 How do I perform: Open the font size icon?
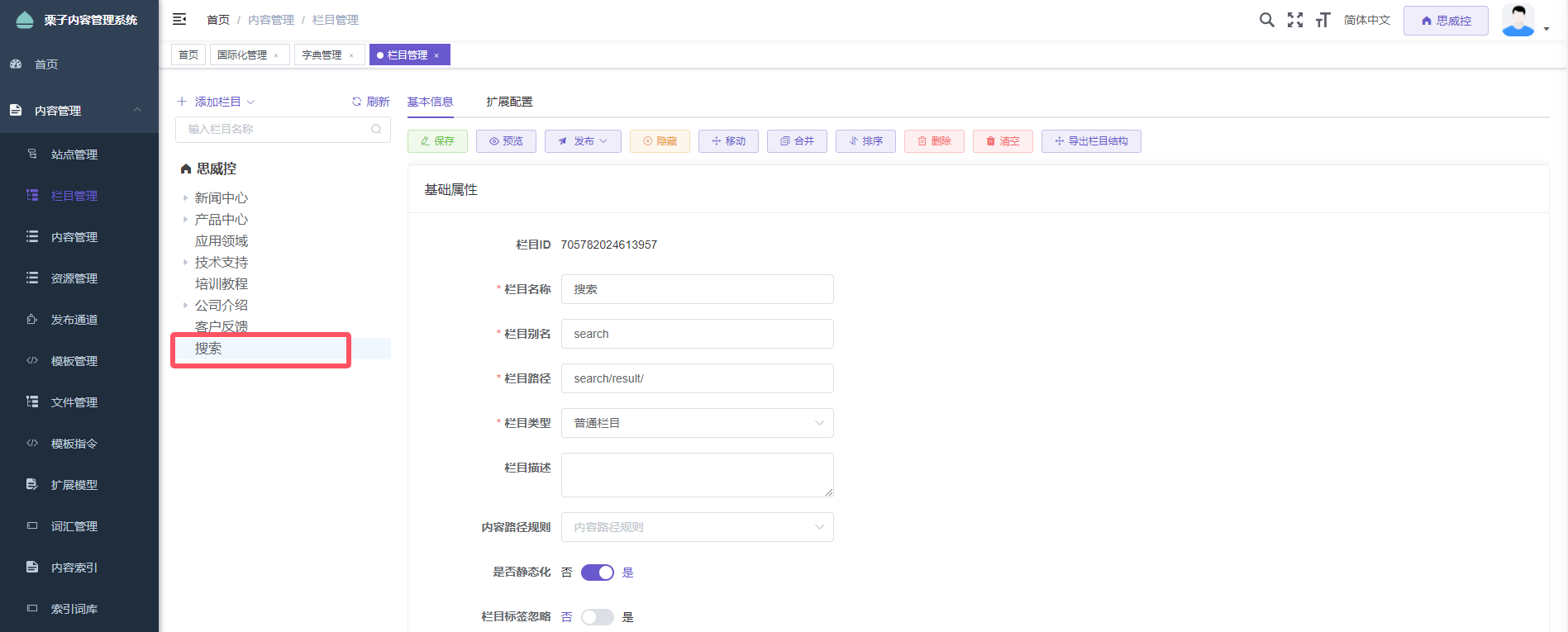coord(1323,20)
